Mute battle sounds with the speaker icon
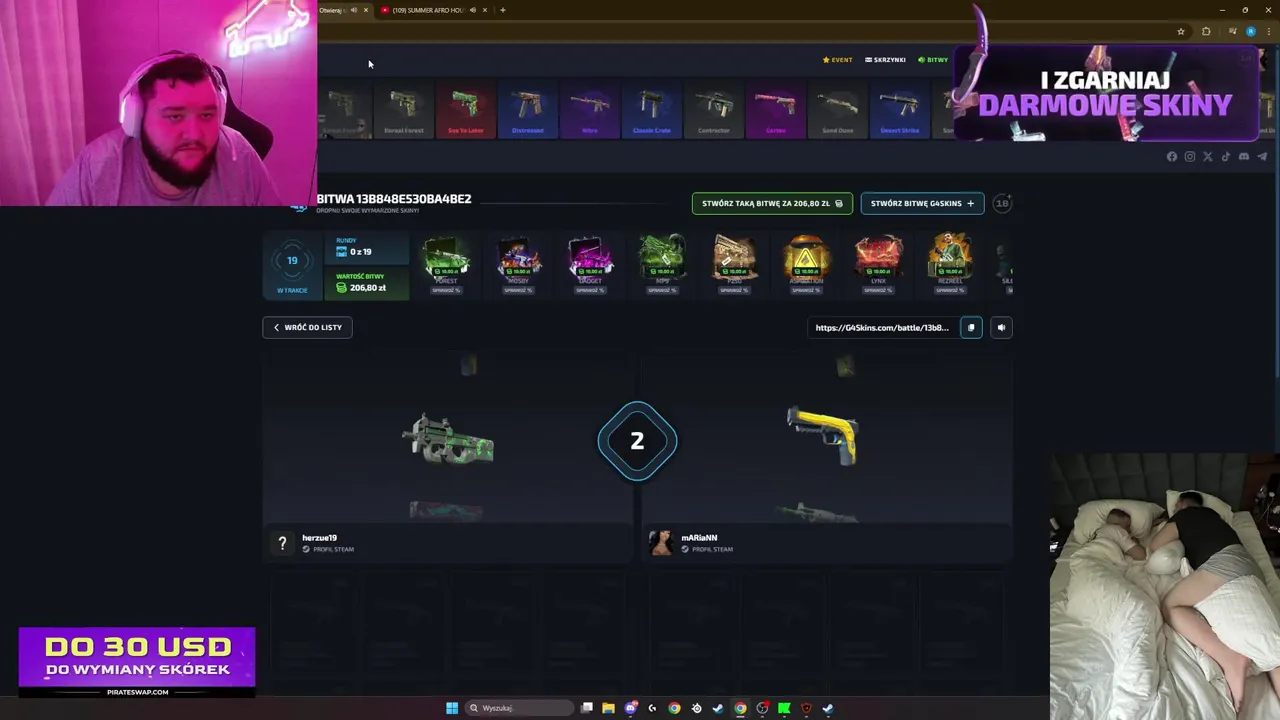Screen dimensions: 1280x720 point(1001,327)
